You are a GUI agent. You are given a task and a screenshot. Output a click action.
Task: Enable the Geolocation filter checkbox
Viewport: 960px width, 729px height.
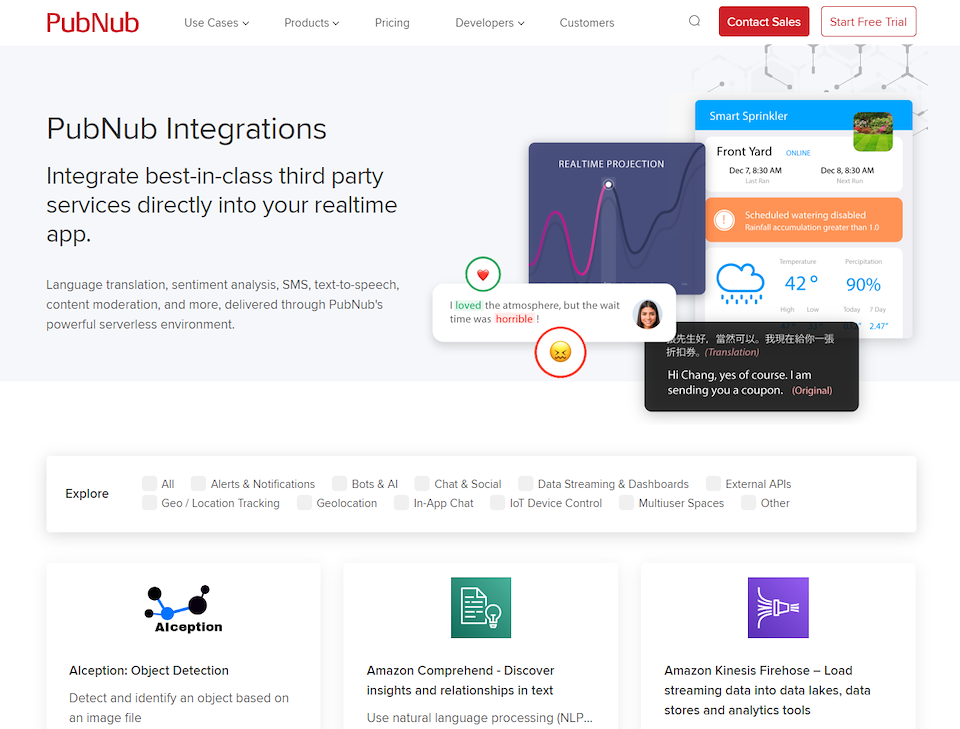tap(305, 503)
